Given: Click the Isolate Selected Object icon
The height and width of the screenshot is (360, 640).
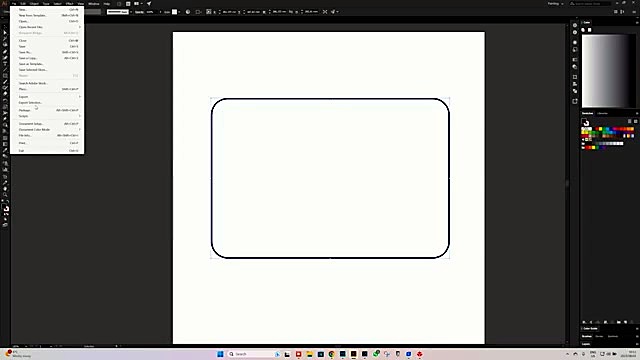Looking at the screenshot, I should 325,12.
